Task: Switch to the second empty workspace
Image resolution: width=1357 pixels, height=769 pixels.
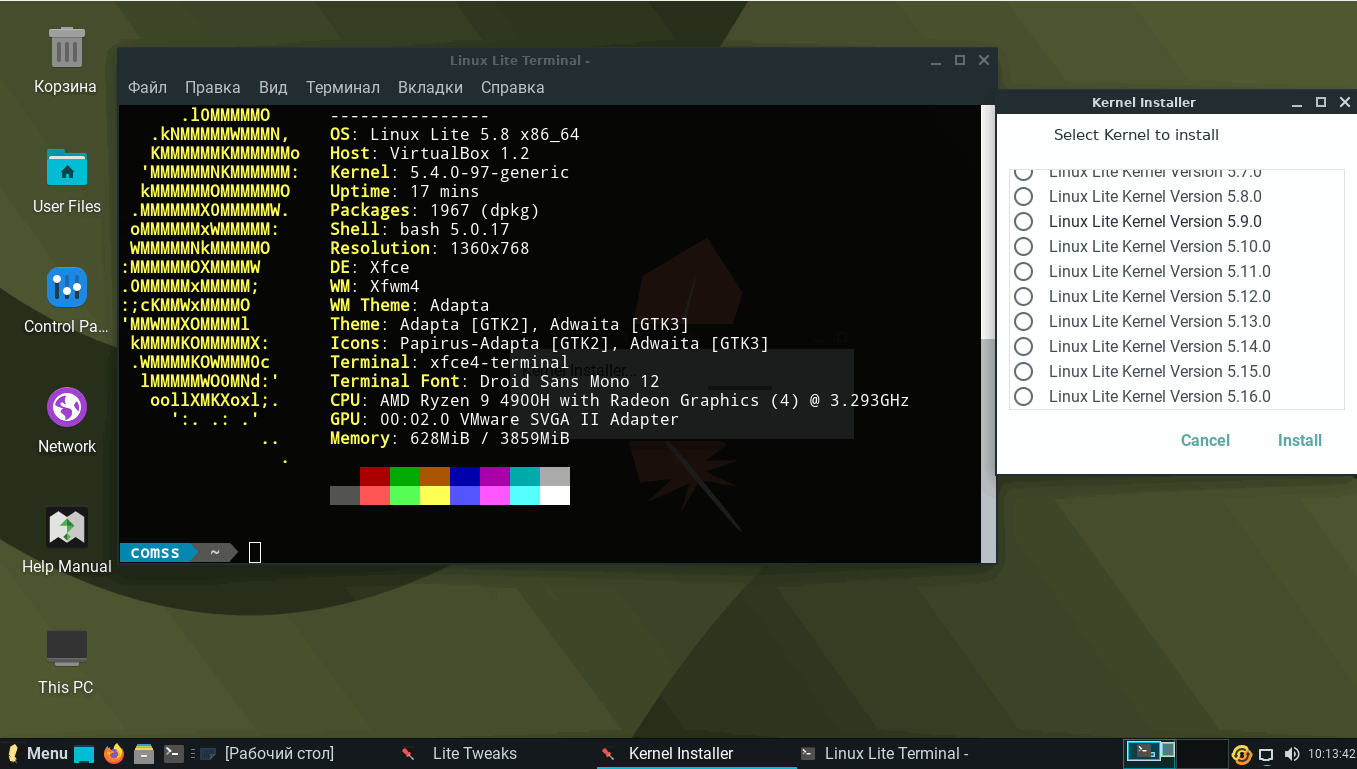Action: pos(1202,753)
